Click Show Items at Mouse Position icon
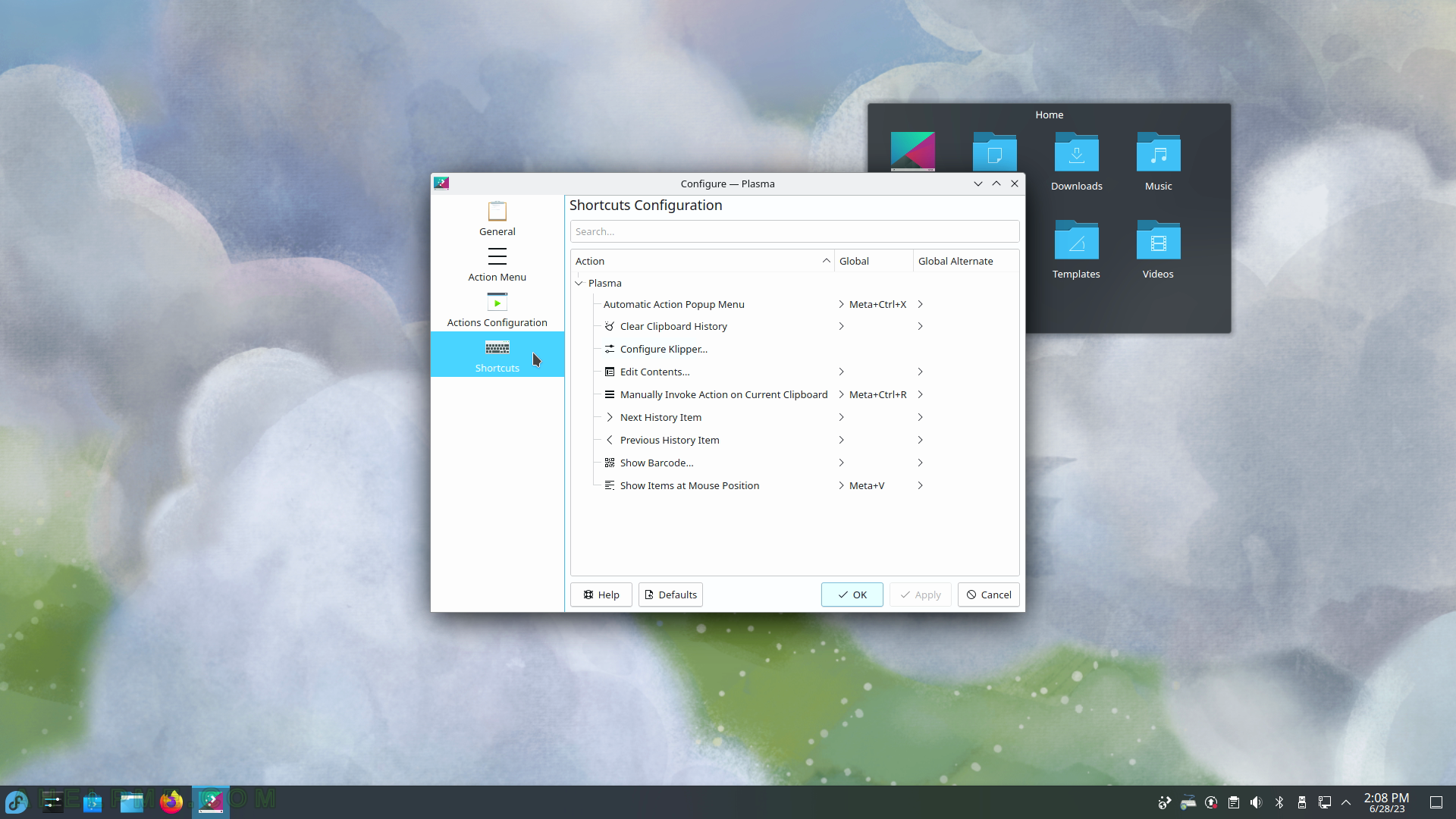The image size is (1456, 819). point(610,485)
